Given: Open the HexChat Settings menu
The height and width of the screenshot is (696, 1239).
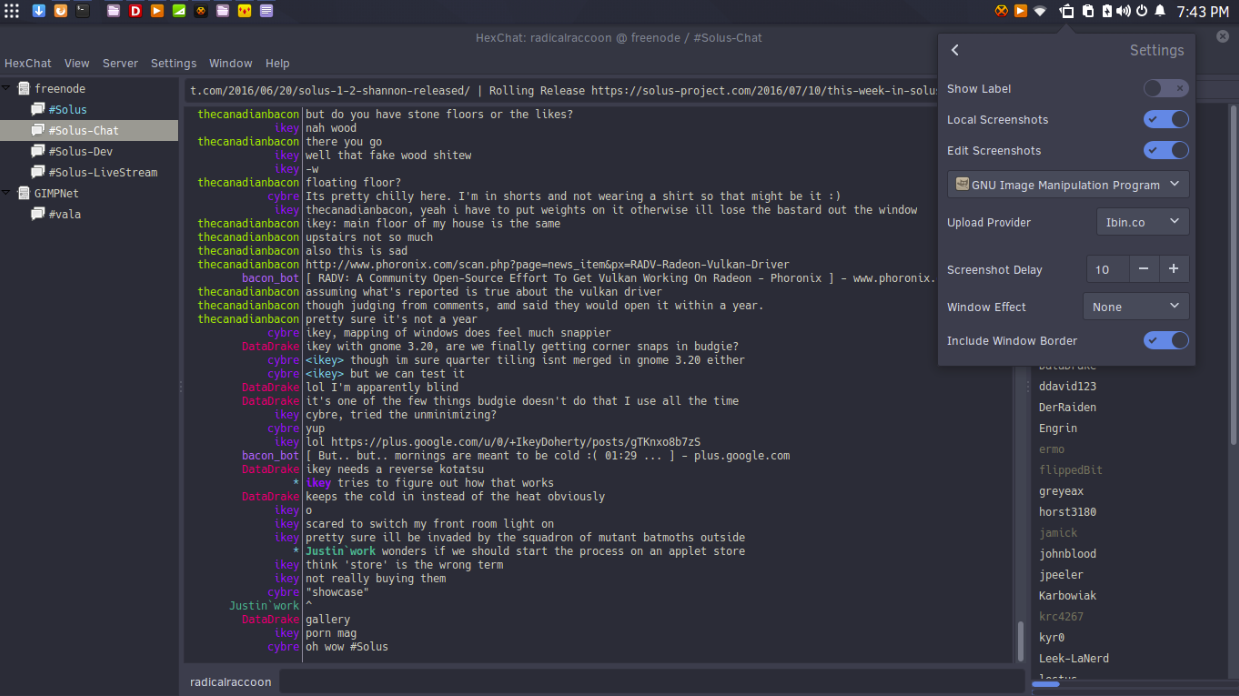Looking at the screenshot, I should pos(173,63).
